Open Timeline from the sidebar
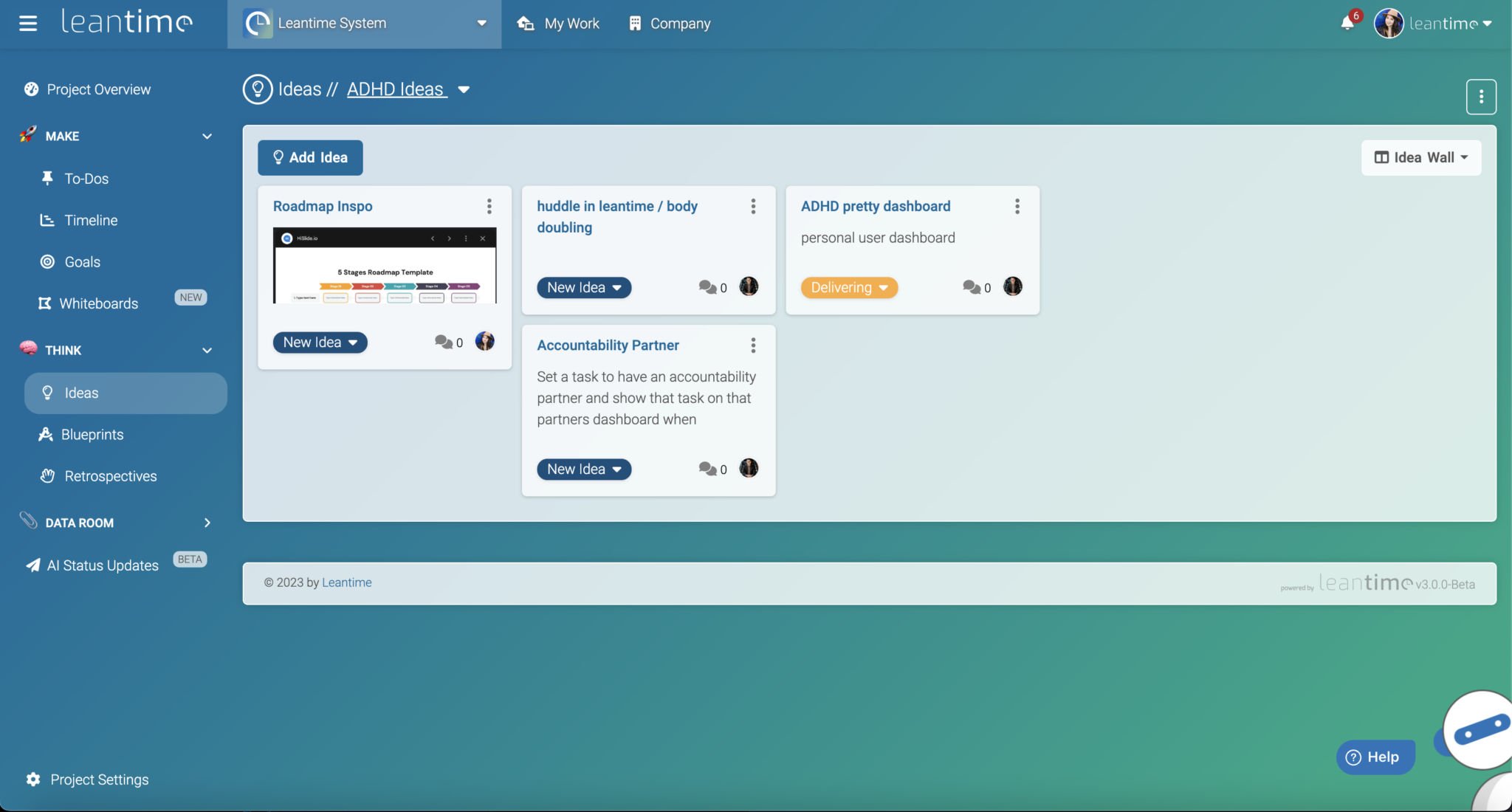The height and width of the screenshot is (812, 1512). click(89, 220)
